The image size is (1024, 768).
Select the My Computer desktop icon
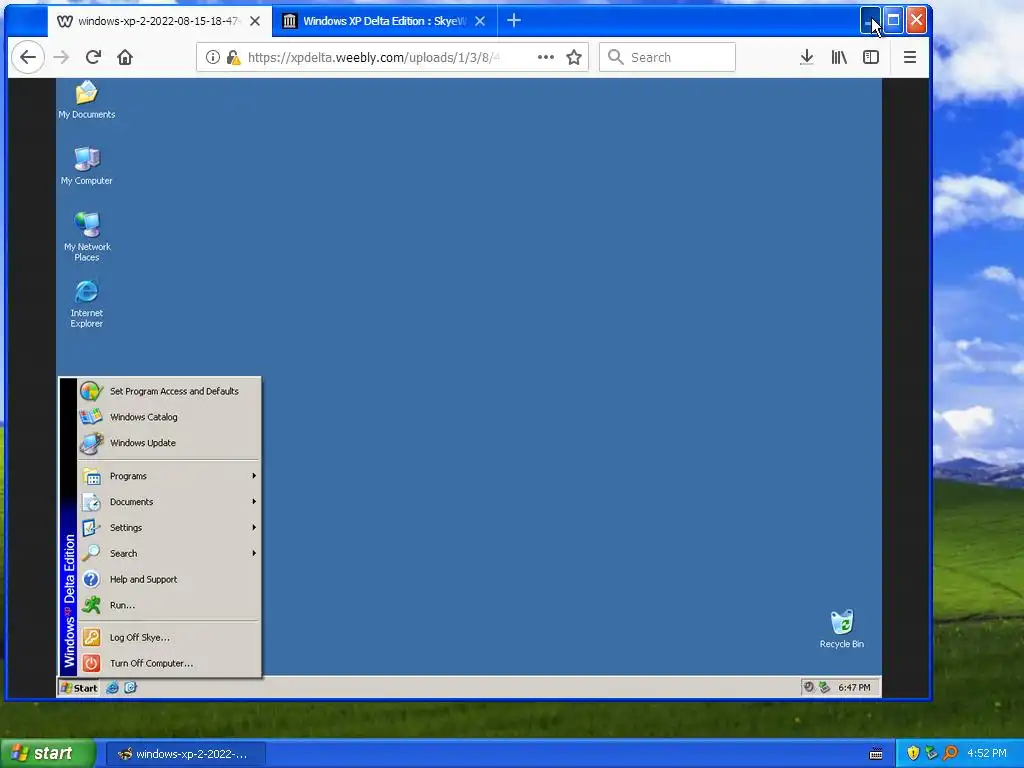click(x=86, y=166)
